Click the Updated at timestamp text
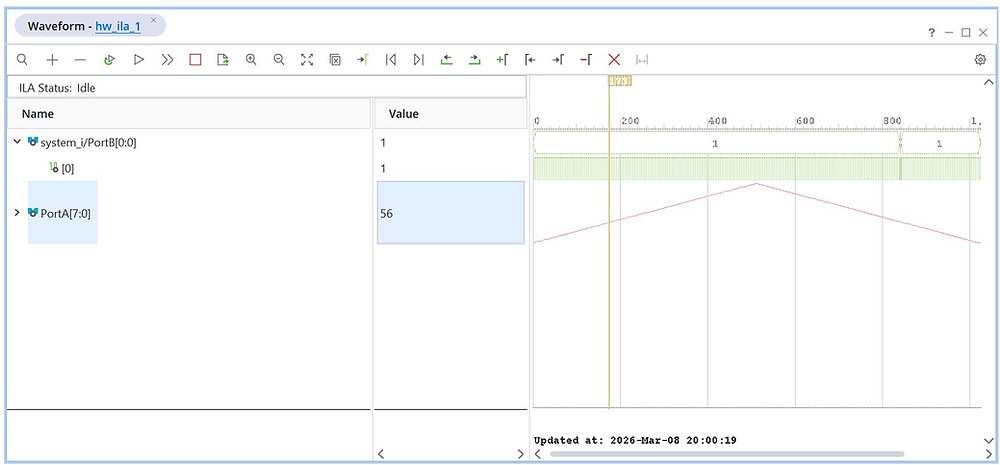1000x465 pixels. pos(635,440)
